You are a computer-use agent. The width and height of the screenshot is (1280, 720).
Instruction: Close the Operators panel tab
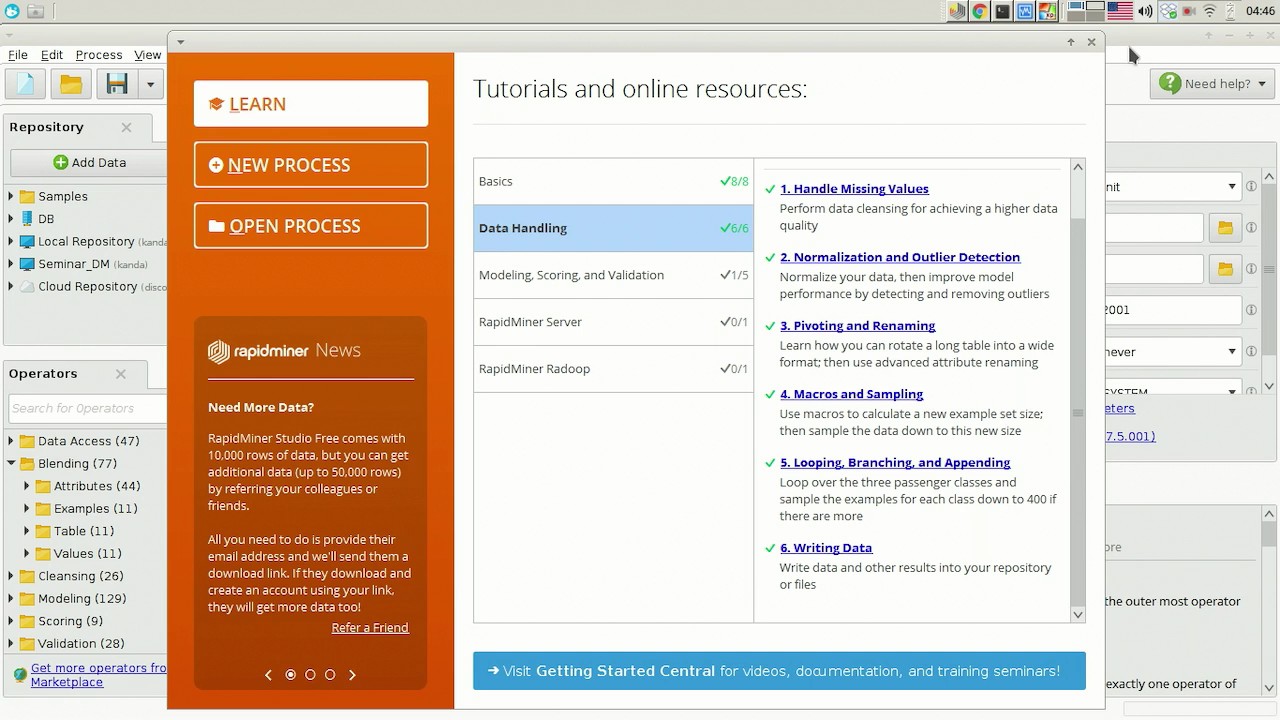(x=121, y=374)
